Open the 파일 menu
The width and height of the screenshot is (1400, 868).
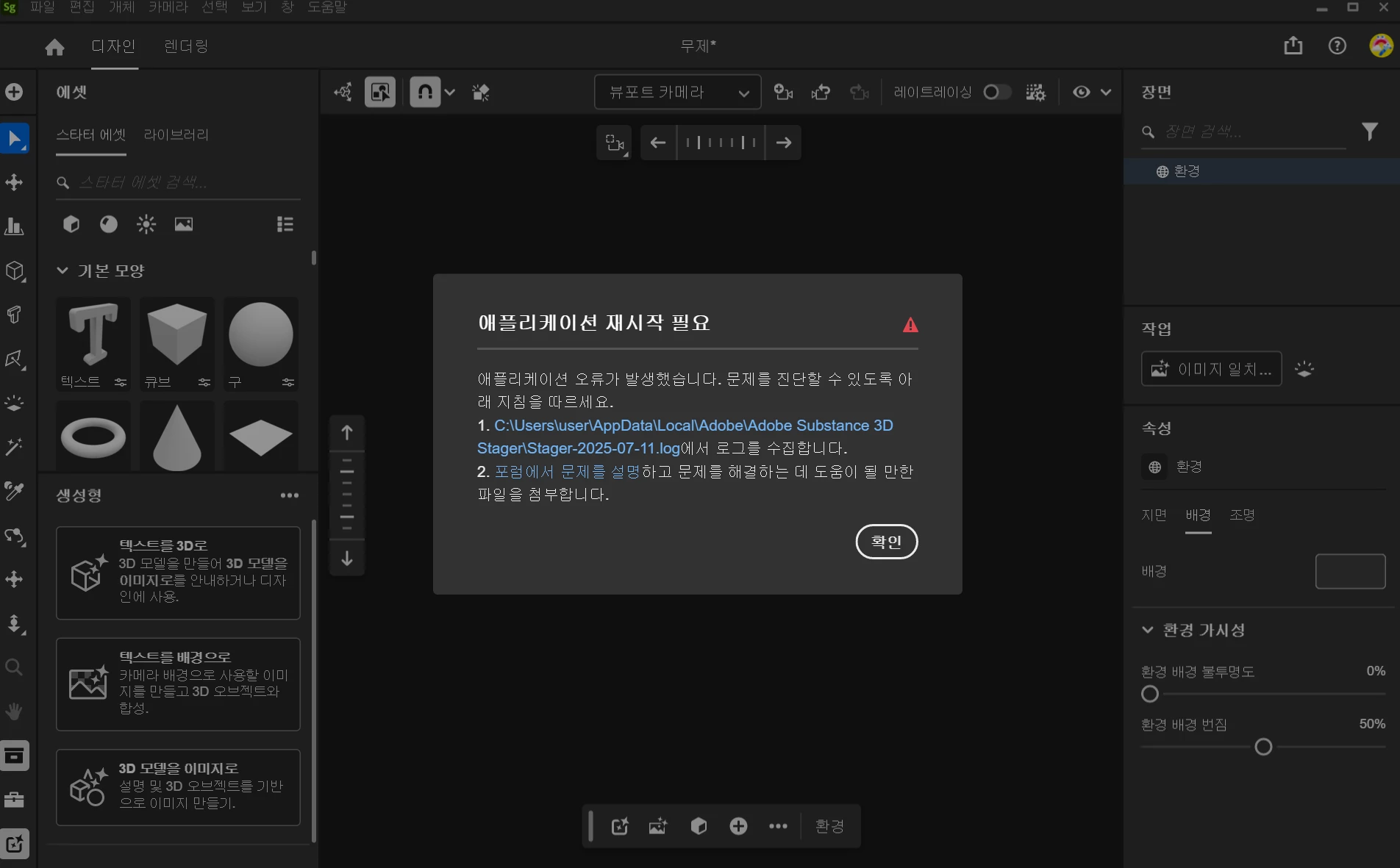pyautogui.click(x=43, y=7)
